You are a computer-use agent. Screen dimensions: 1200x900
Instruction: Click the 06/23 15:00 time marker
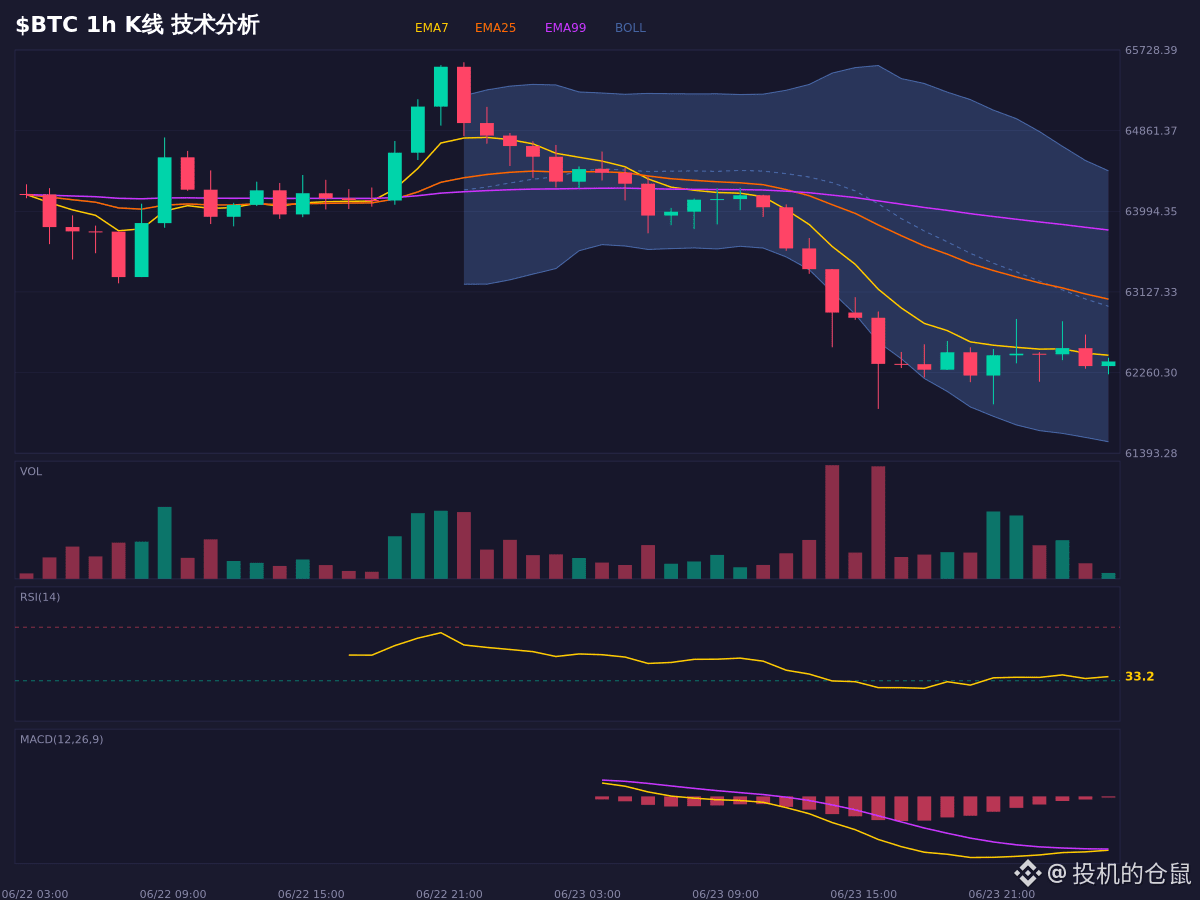click(x=863, y=894)
